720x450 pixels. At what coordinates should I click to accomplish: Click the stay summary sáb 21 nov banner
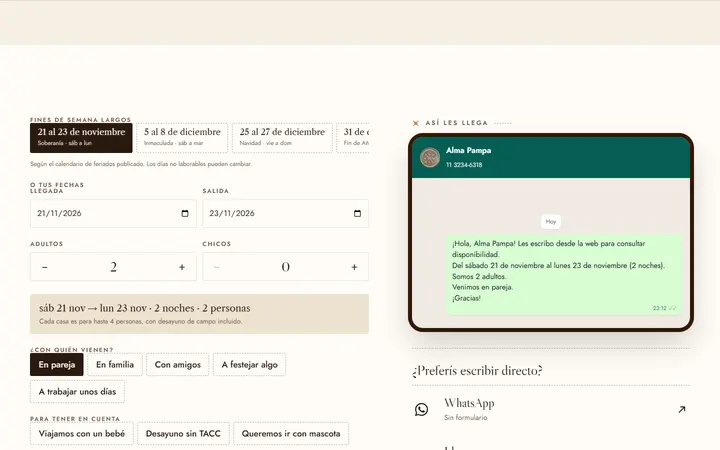point(199,314)
